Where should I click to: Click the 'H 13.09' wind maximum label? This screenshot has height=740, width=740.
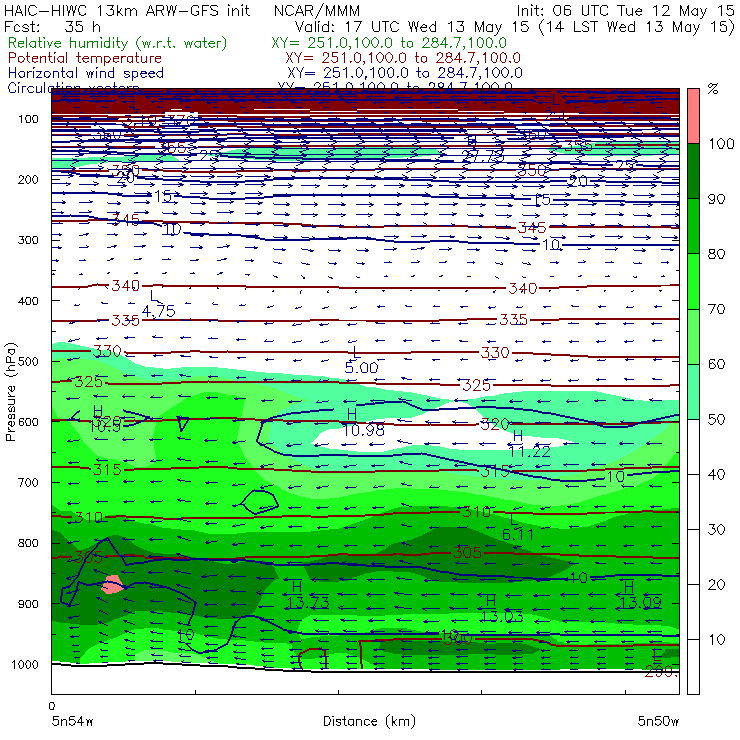pyautogui.click(x=640, y=595)
